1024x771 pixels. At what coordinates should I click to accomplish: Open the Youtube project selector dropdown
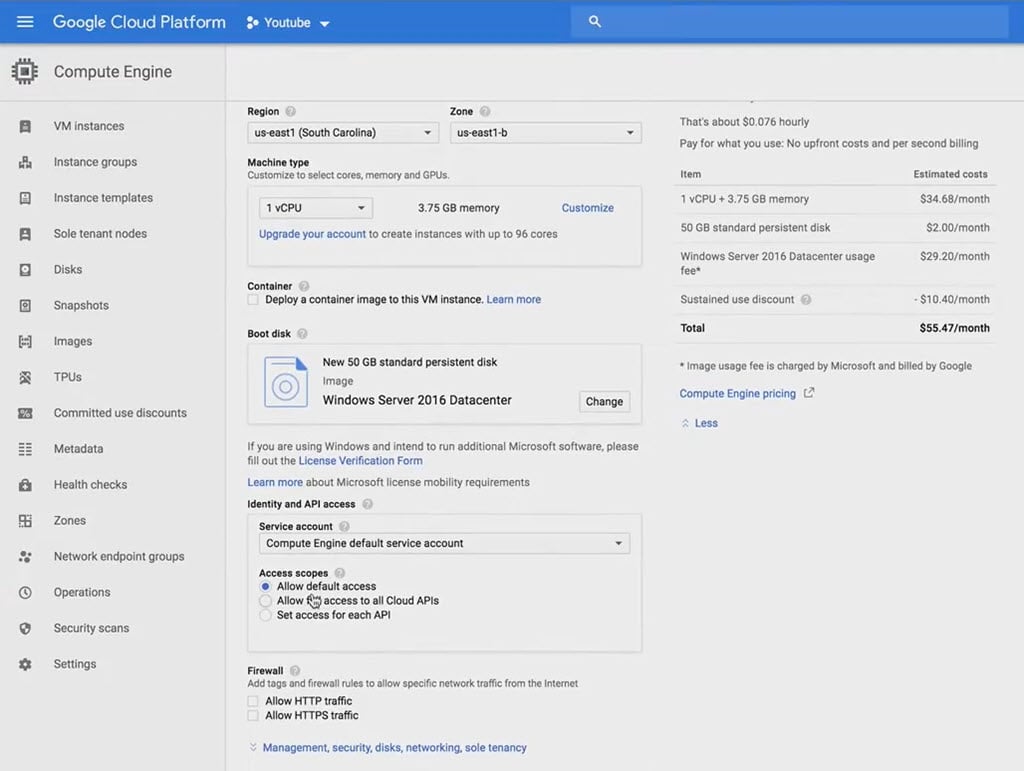[288, 23]
